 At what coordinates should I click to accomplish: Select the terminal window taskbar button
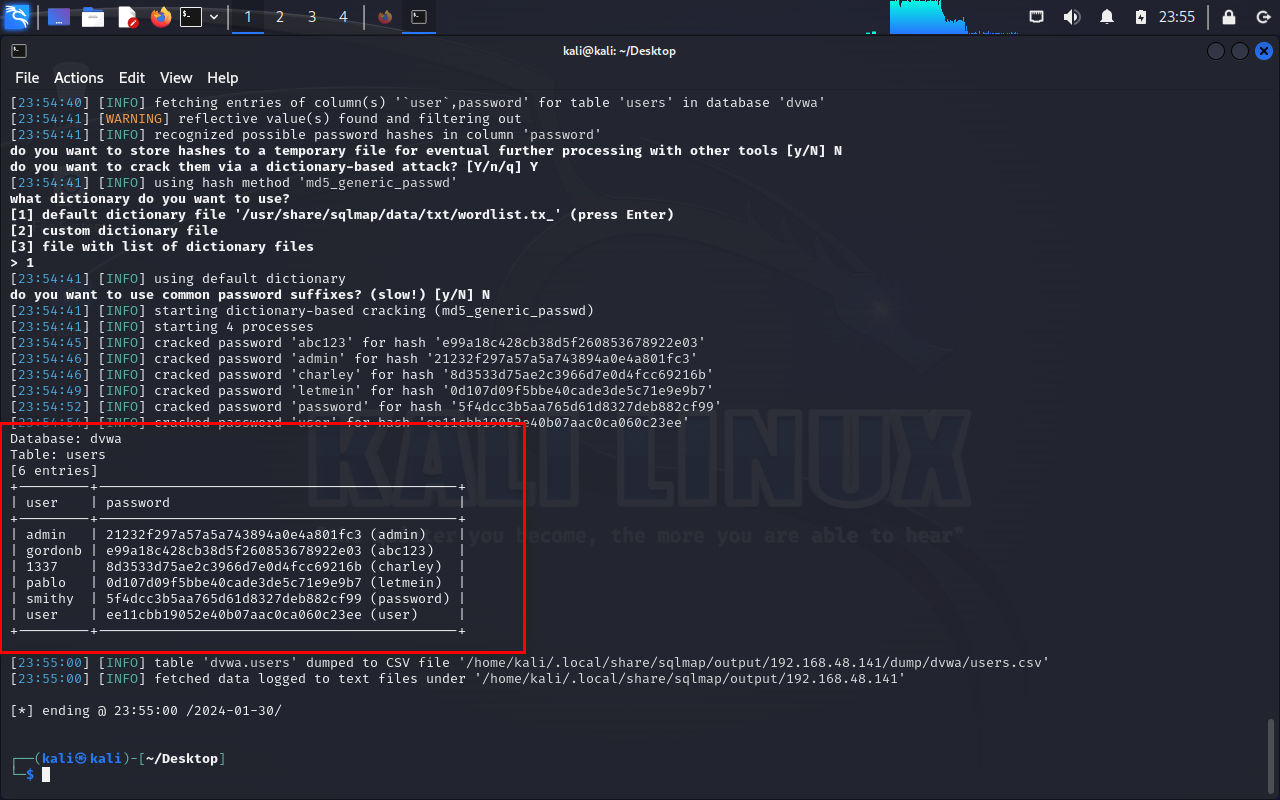click(420, 17)
